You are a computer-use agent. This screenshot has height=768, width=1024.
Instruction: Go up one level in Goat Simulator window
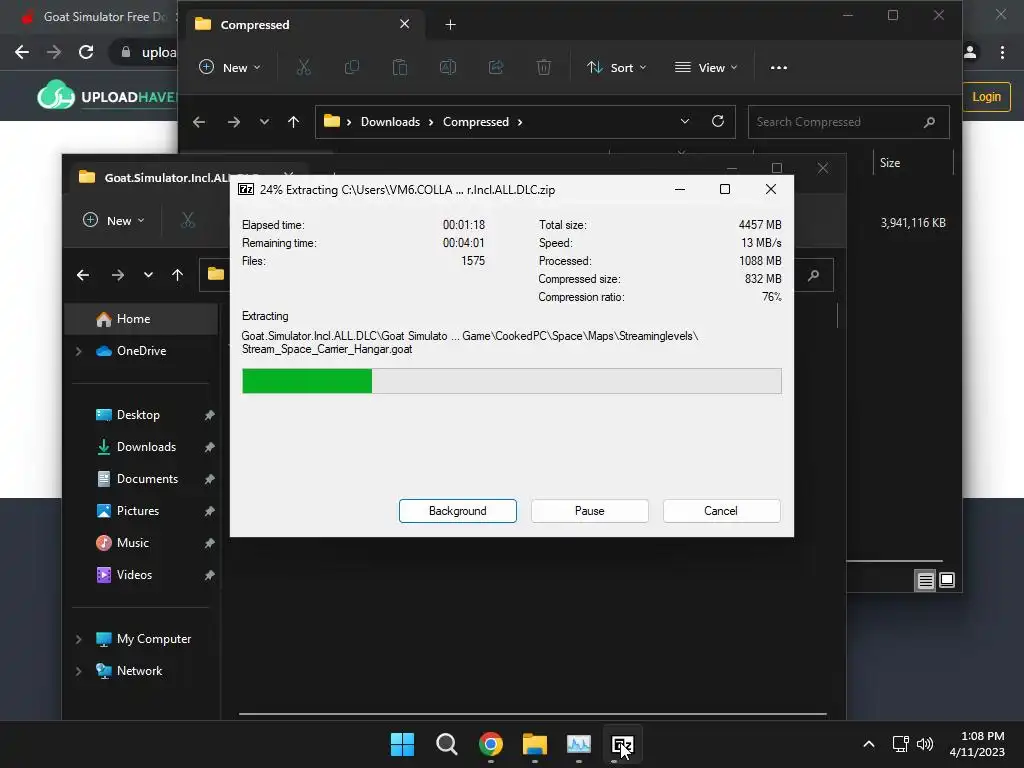[177, 275]
